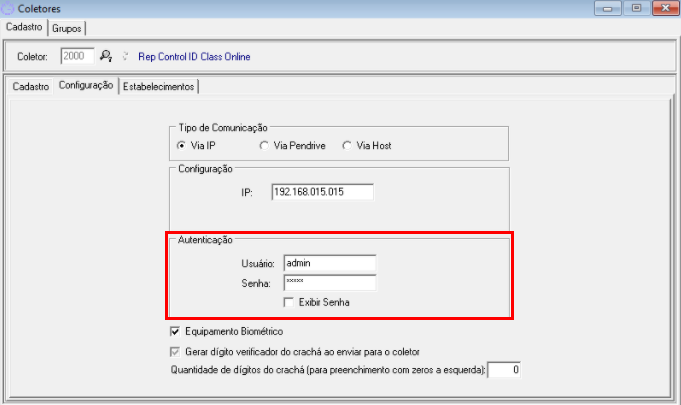Click the Coletores window icon in title bar

click(x=9, y=9)
